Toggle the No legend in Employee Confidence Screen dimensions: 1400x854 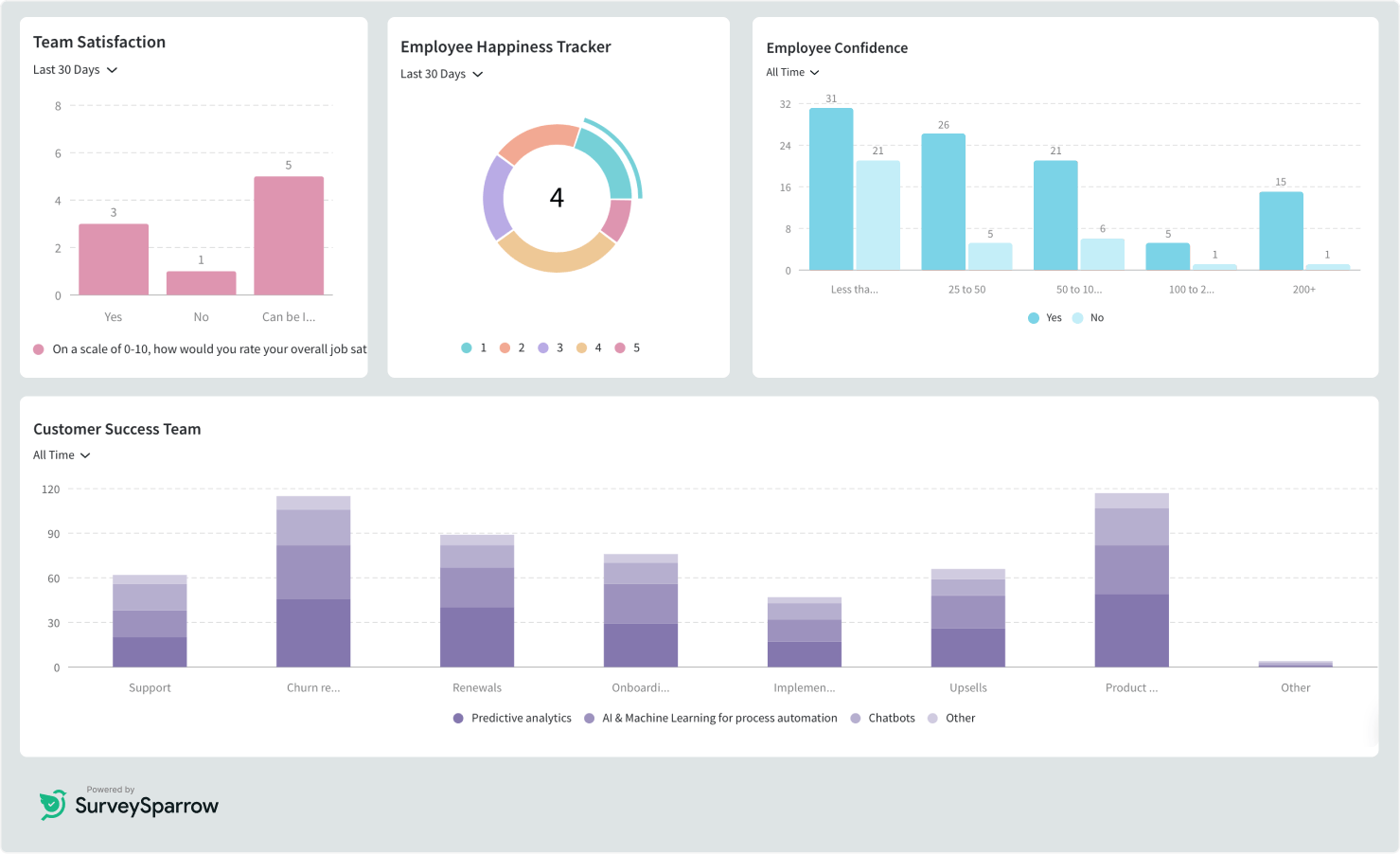tap(1088, 318)
